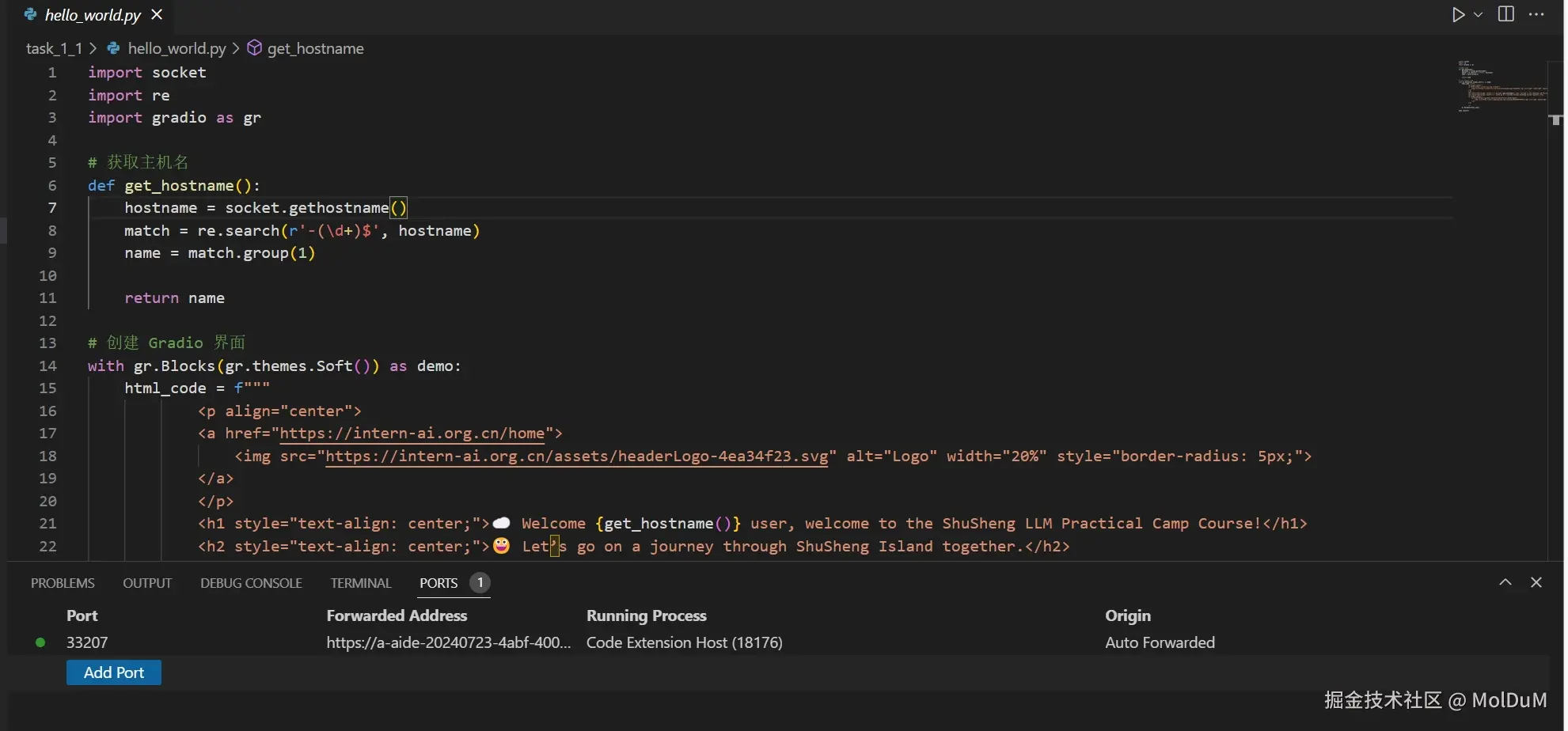The width and height of the screenshot is (1568, 731).
Task: Open the TERMINAL panel tab
Action: 361,583
